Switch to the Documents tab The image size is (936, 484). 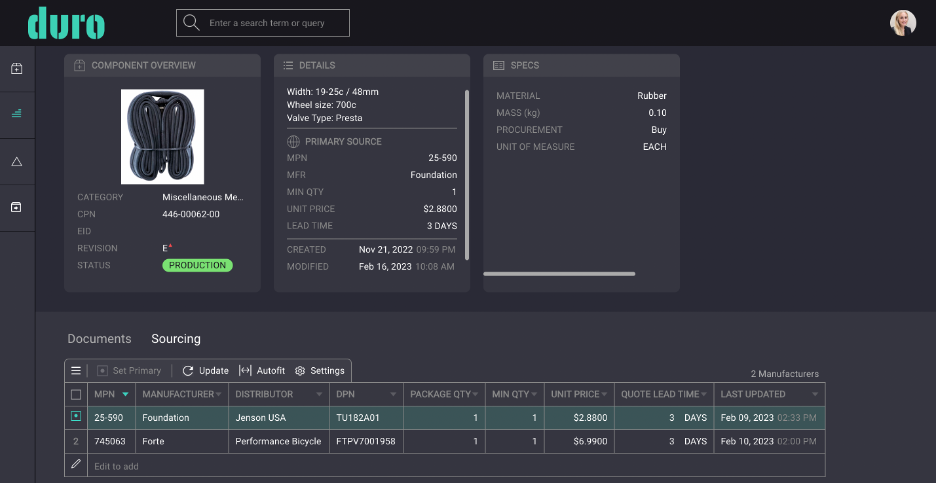(x=99, y=338)
